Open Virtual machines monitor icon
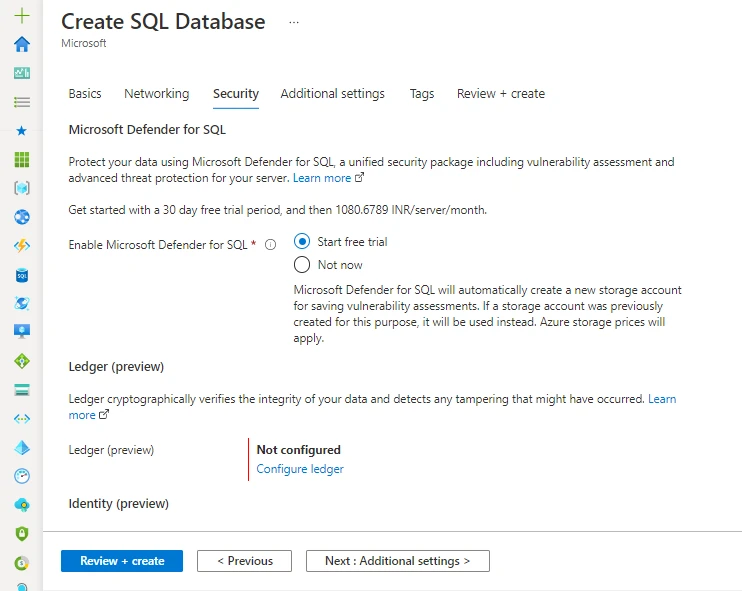The image size is (742, 591). pyautogui.click(x=22, y=331)
